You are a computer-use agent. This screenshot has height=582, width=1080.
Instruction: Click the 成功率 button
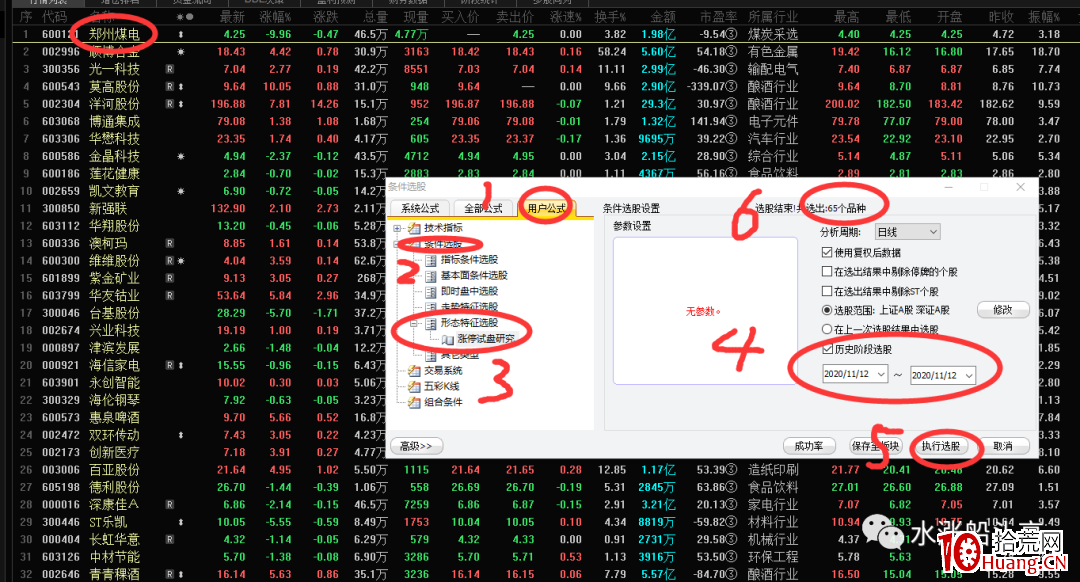(x=809, y=446)
